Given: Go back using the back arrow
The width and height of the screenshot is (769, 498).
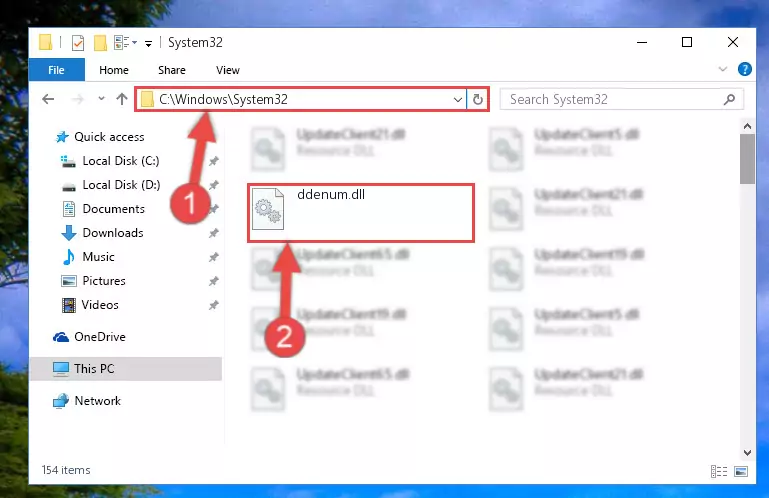Looking at the screenshot, I should click(48, 99).
